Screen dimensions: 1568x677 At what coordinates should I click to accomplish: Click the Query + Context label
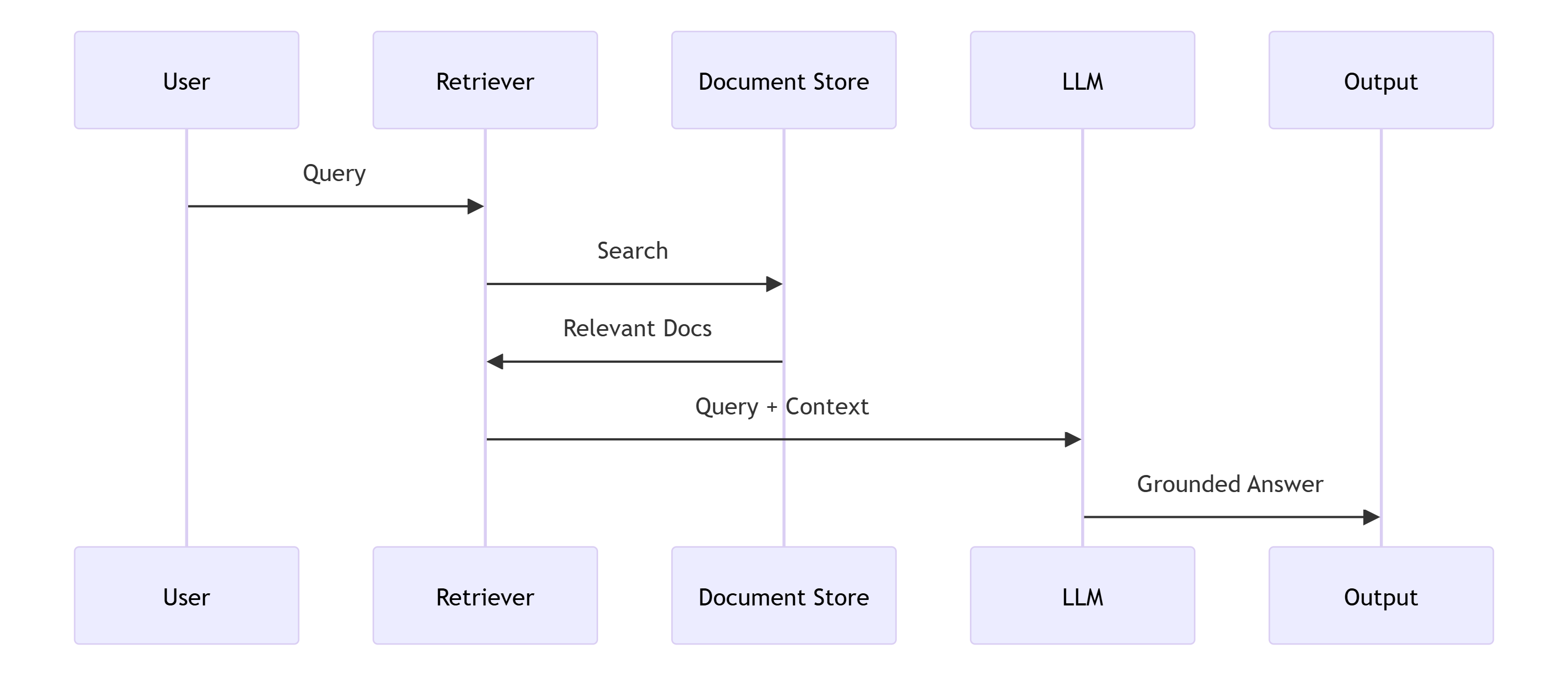(782, 407)
